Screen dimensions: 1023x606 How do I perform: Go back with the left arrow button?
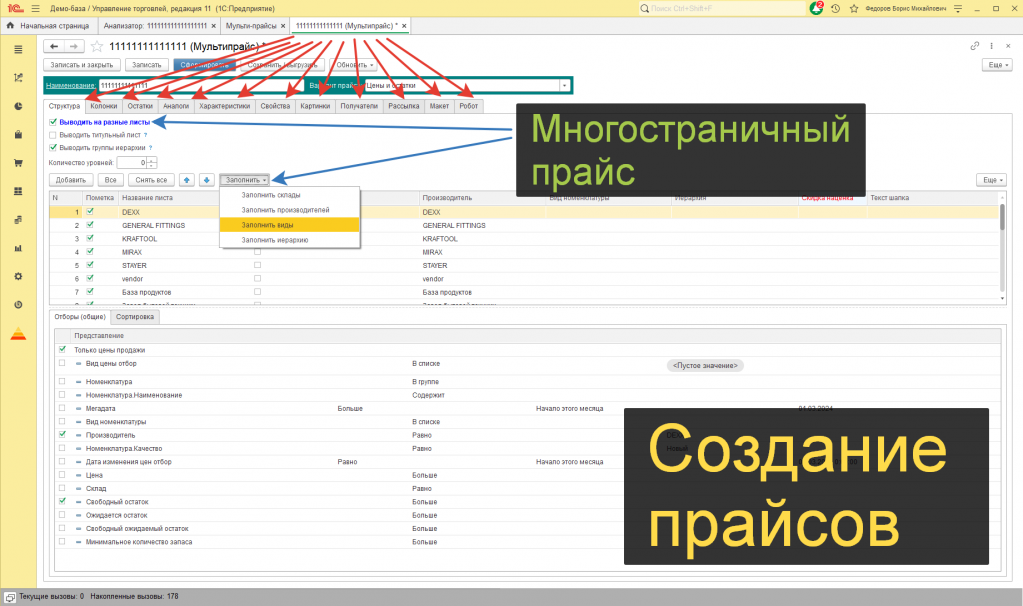tap(54, 46)
